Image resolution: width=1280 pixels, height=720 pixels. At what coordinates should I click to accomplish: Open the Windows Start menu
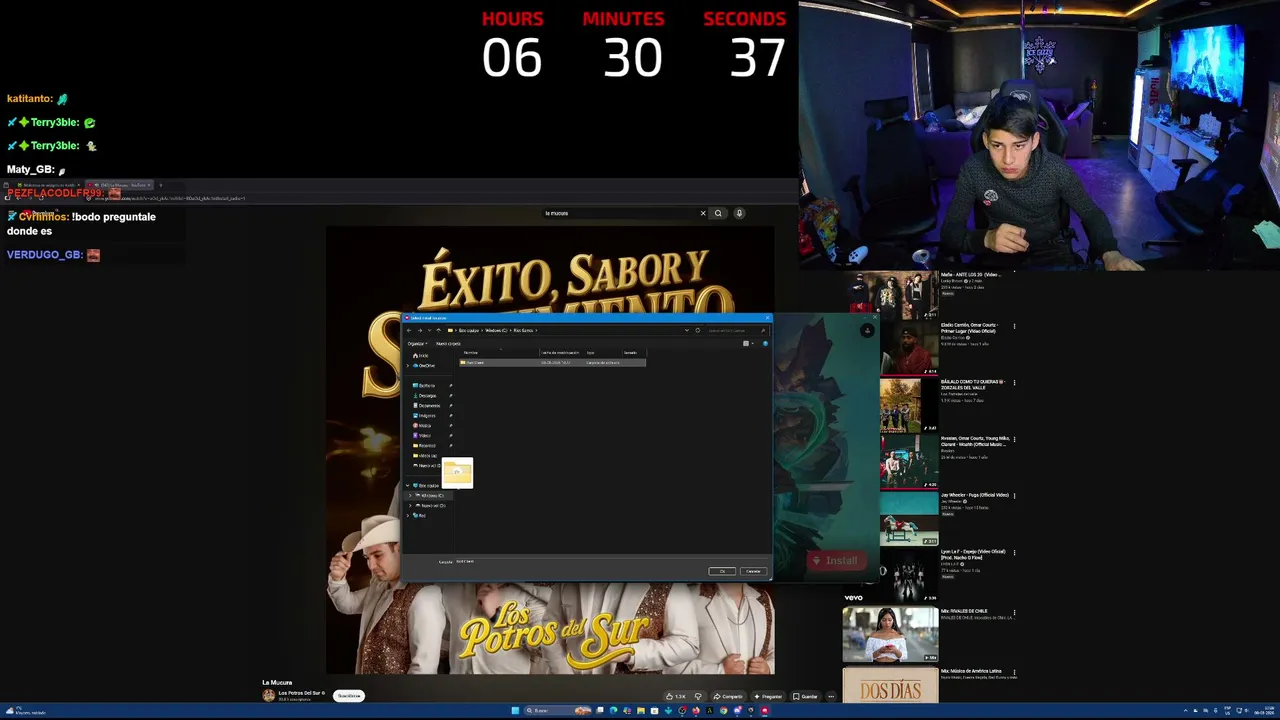(x=515, y=711)
